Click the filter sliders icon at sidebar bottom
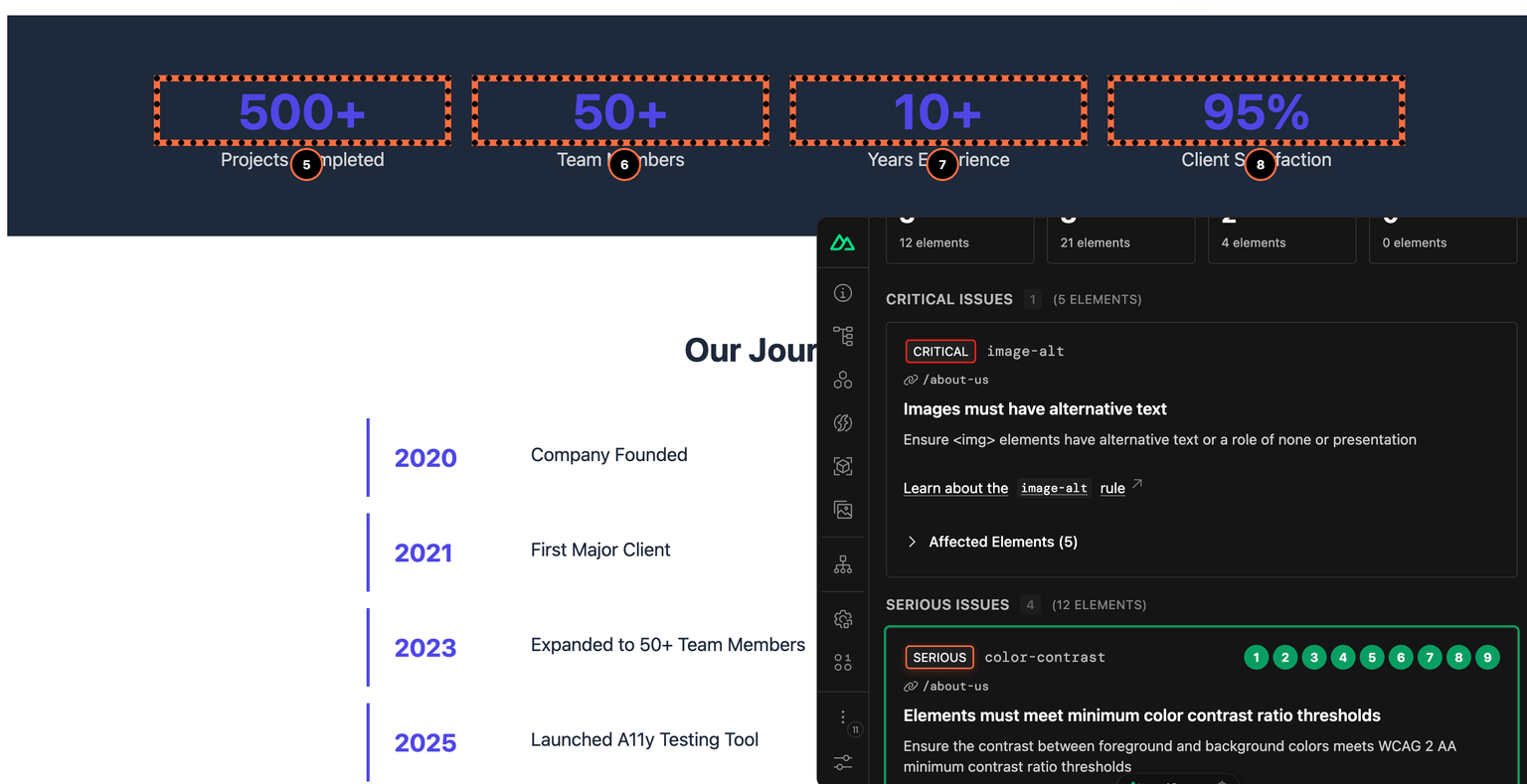 (843, 762)
